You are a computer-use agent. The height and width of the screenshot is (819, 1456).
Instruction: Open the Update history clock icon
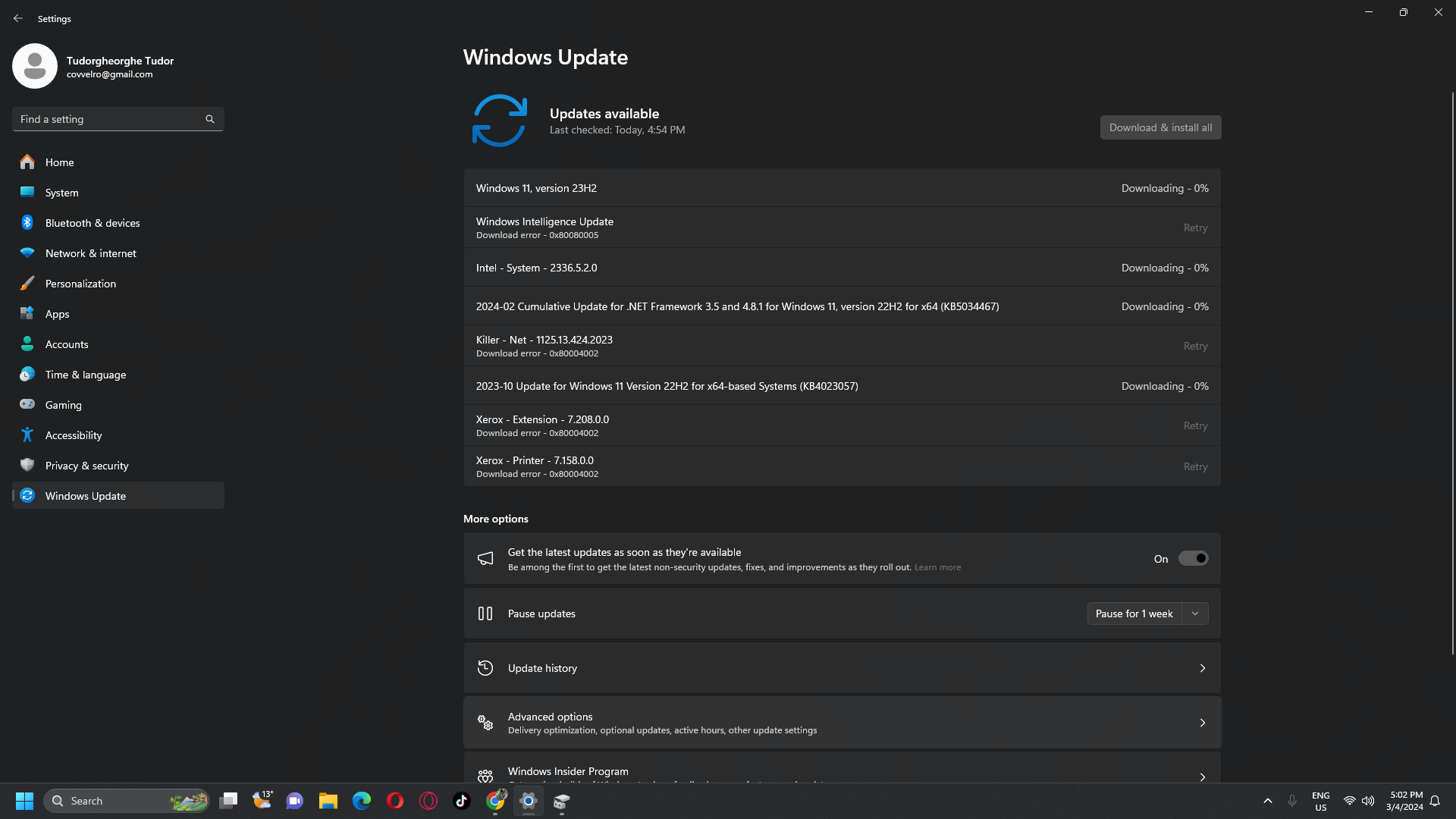[x=485, y=667]
